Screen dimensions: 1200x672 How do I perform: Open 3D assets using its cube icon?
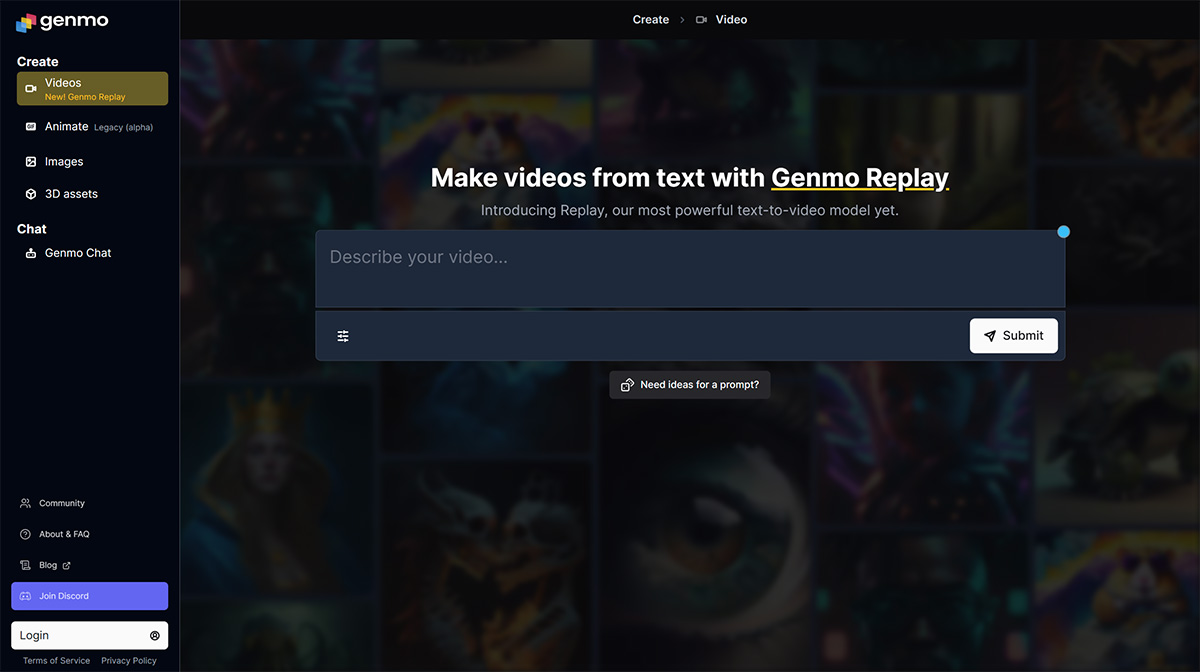(x=30, y=193)
